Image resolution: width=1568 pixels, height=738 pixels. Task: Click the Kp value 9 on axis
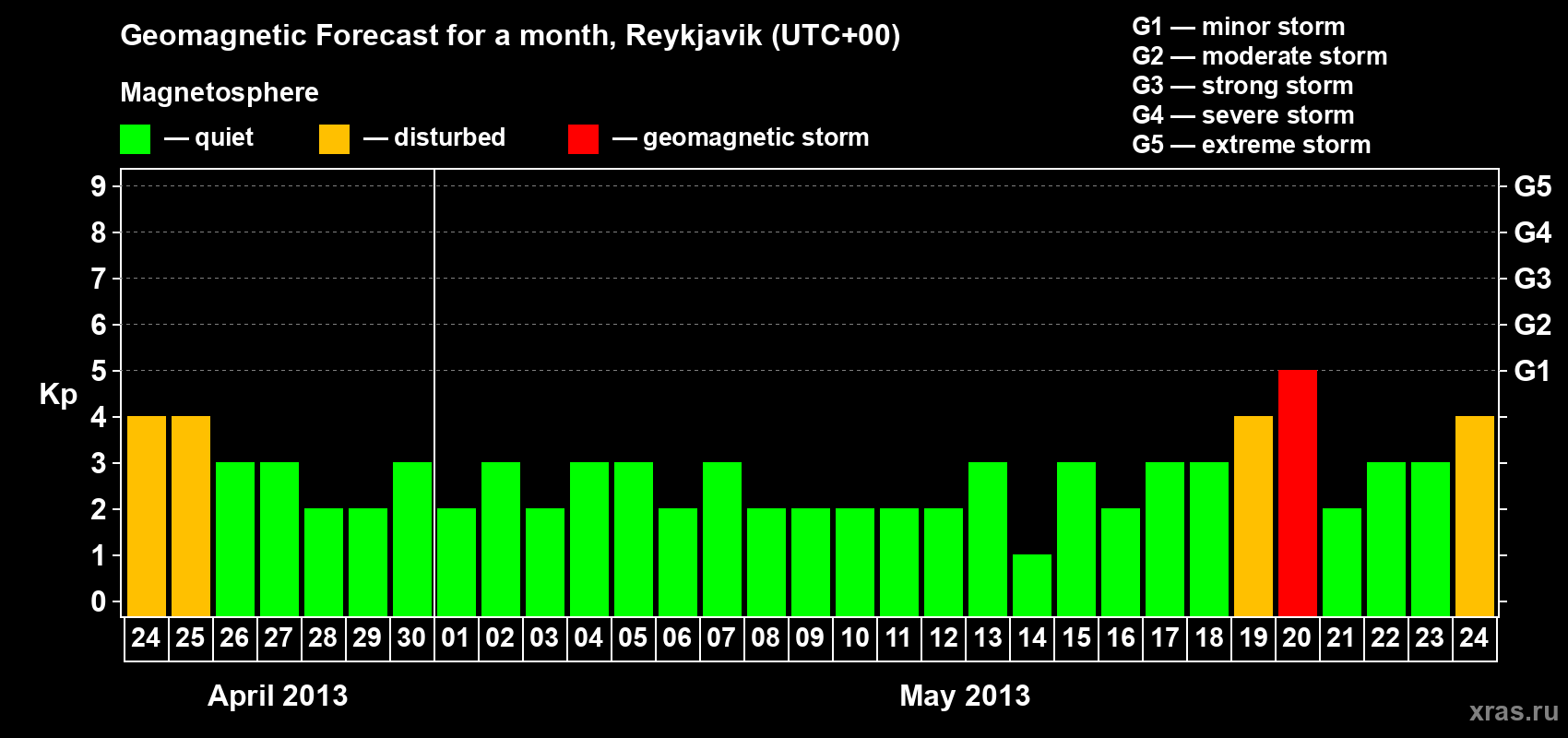(x=99, y=186)
